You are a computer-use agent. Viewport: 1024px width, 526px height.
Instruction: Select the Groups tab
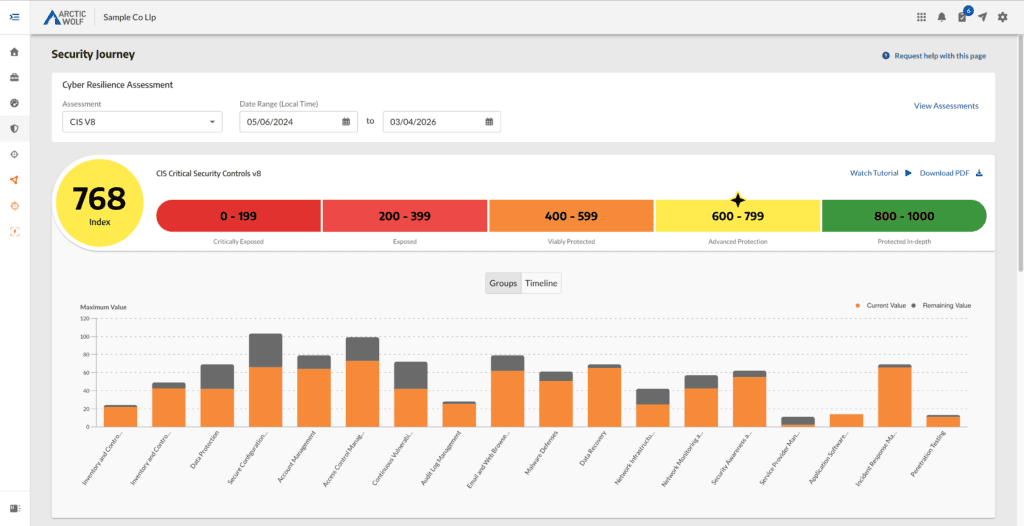coord(503,283)
